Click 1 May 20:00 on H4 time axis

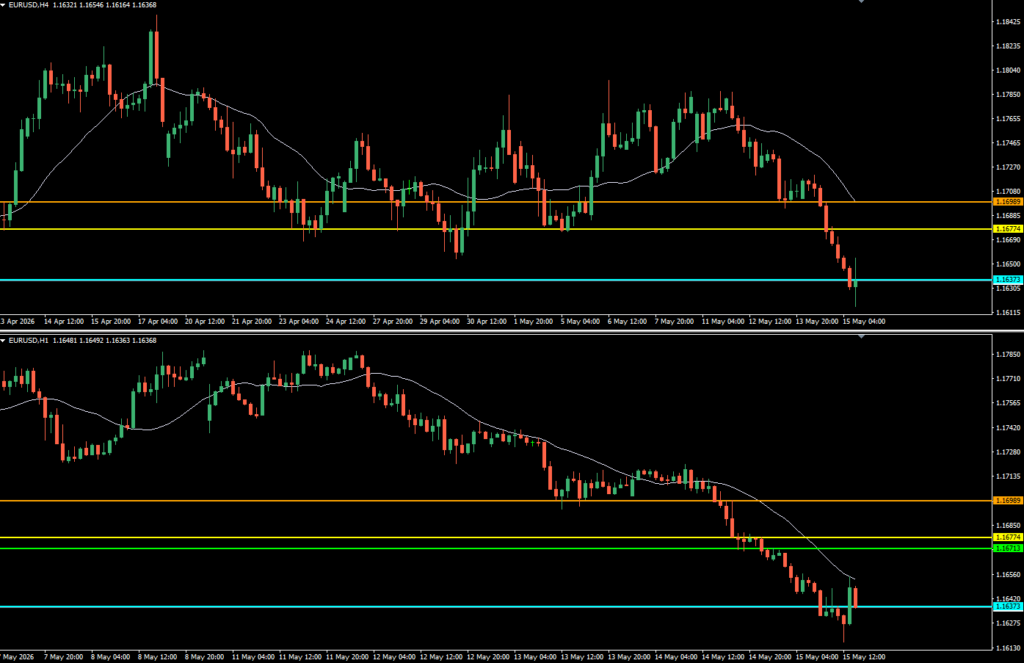click(x=534, y=321)
